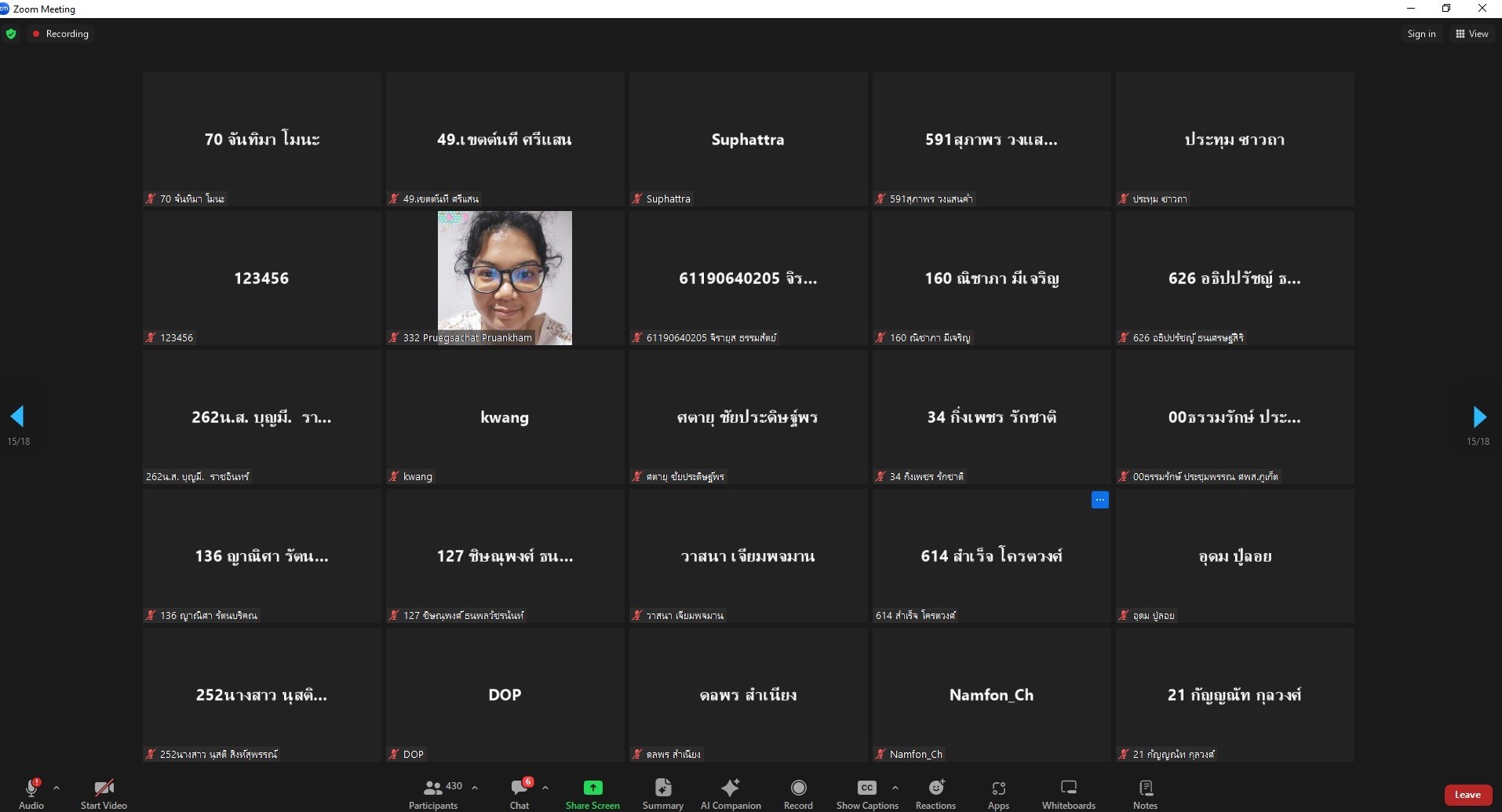
Task: Click the muted mic icon beside label Suphattra
Action: (x=637, y=199)
